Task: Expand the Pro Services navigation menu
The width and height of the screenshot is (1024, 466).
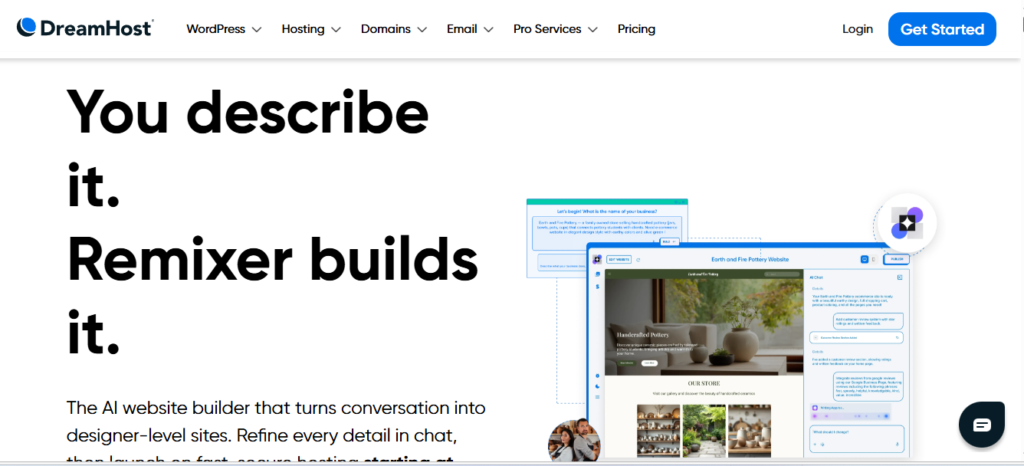Action: 555,29
